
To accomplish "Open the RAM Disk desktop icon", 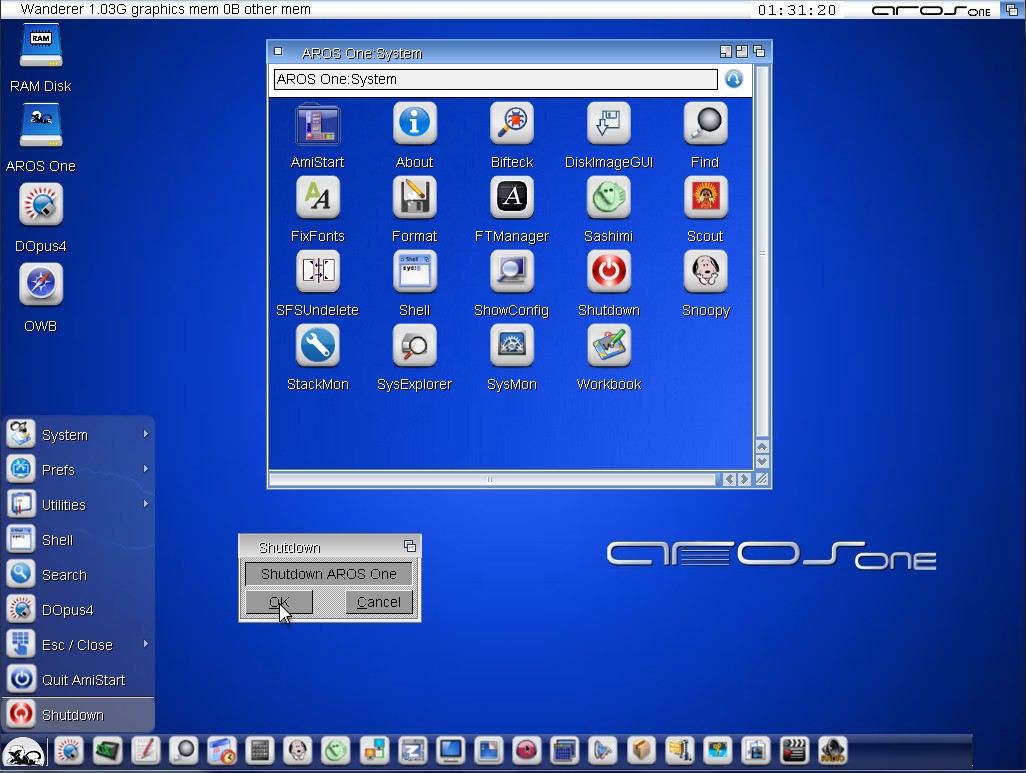I will tap(41, 48).
